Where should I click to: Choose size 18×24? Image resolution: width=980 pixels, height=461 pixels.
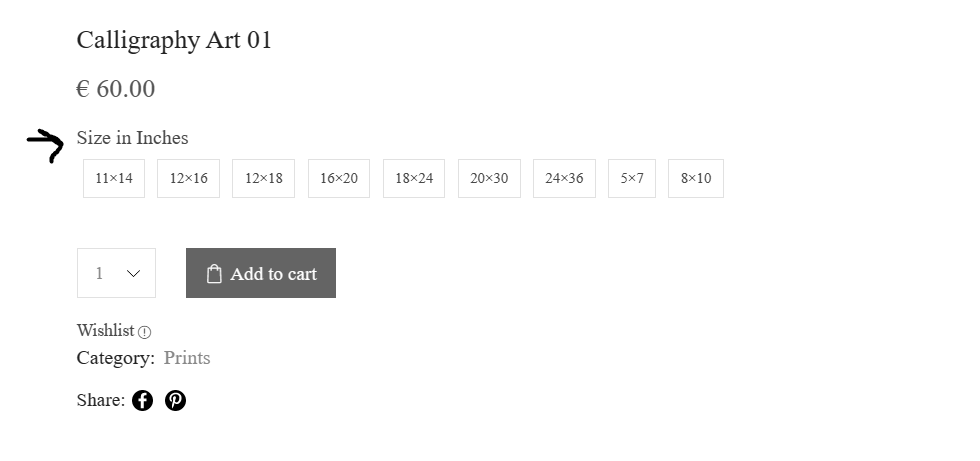(414, 179)
